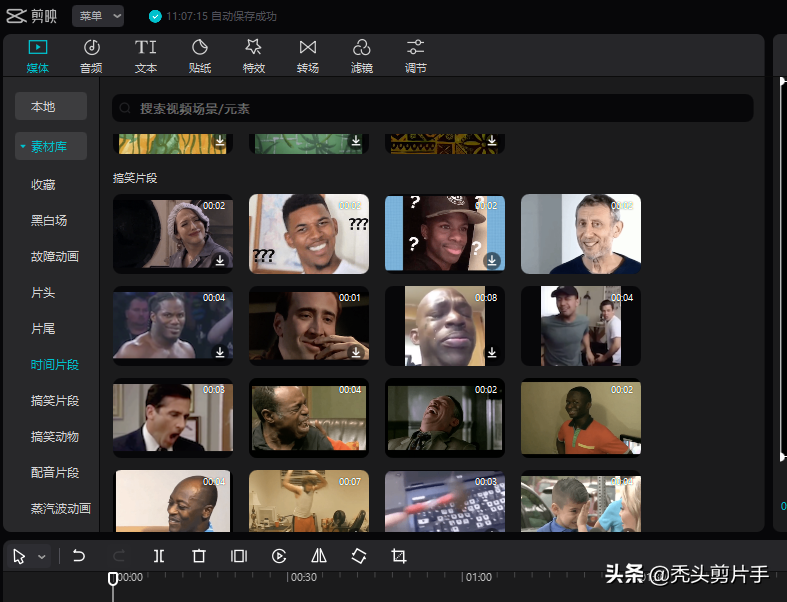This screenshot has height=602, width=787.
Task: Select the dancing person 00:07 clip
Action: pyautogui.click(x=309, y=501)
